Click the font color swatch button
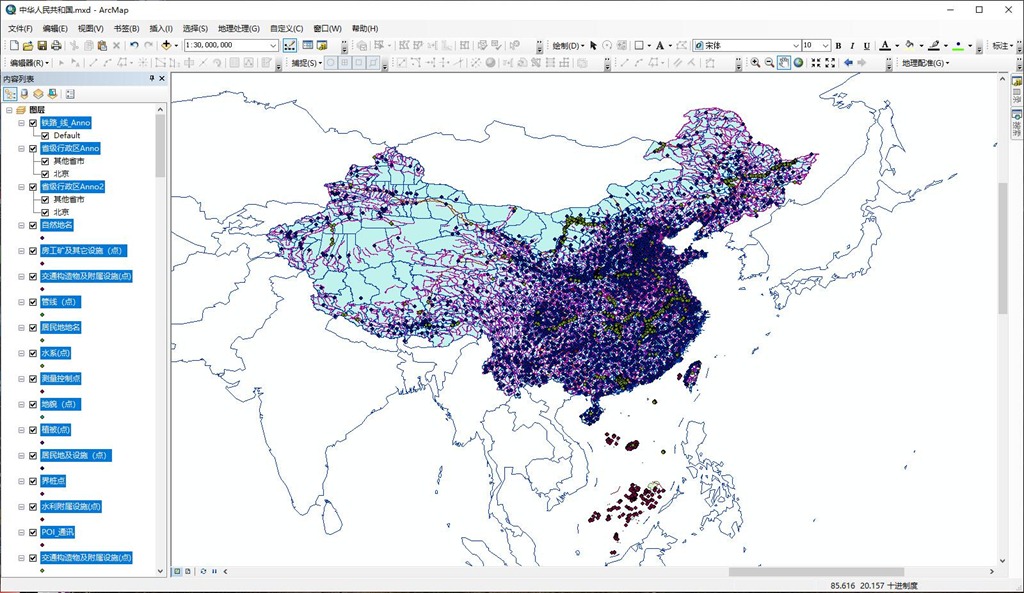Screen dimensions: 1024x593 click(x=886, y=45)
